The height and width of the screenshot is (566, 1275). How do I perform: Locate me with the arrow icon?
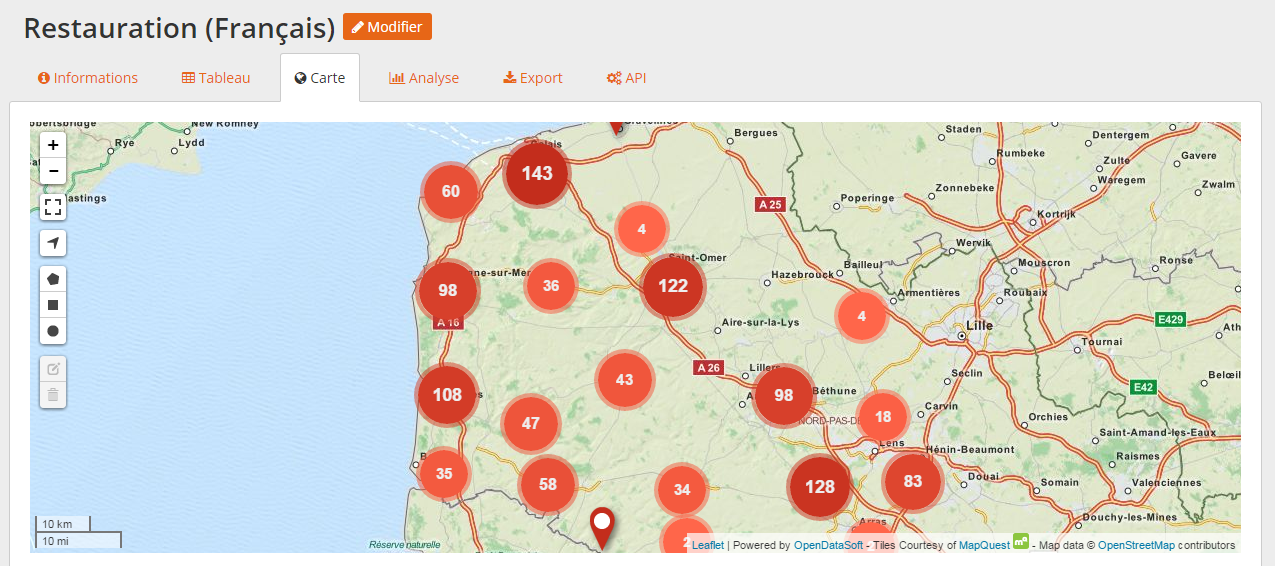pos(53,243)
